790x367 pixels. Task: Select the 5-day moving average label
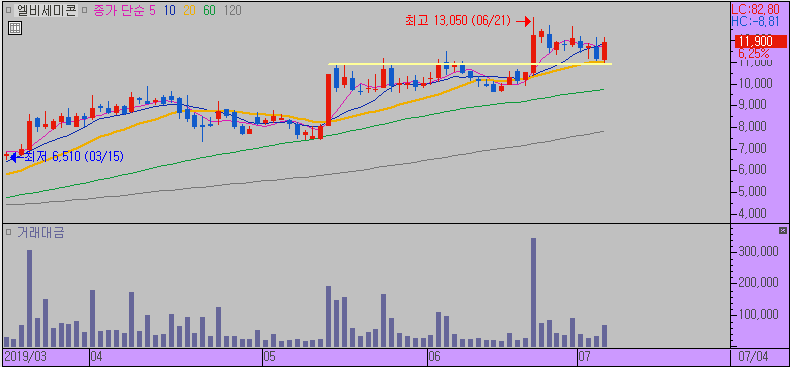pyautogui.click(x=153, y=10)
